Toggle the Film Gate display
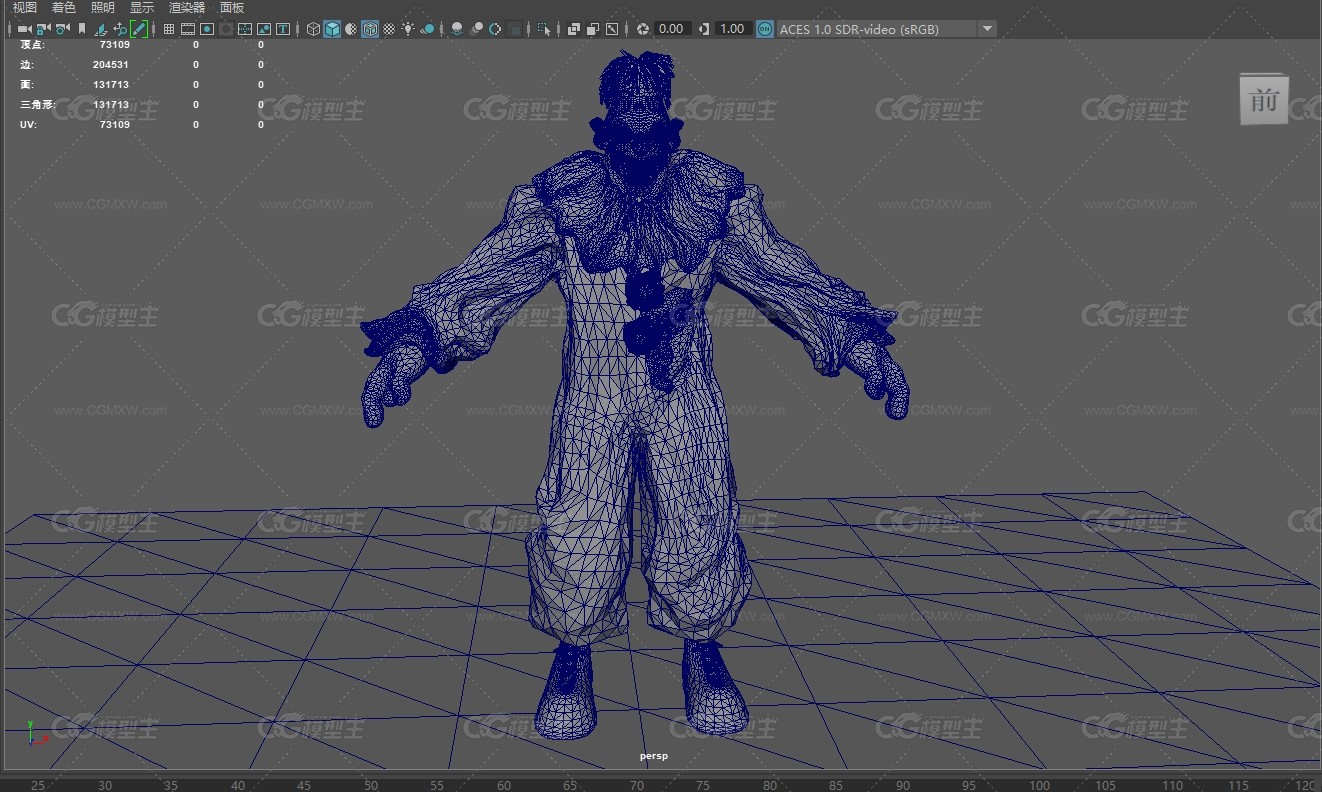 [x=188, y=29]
